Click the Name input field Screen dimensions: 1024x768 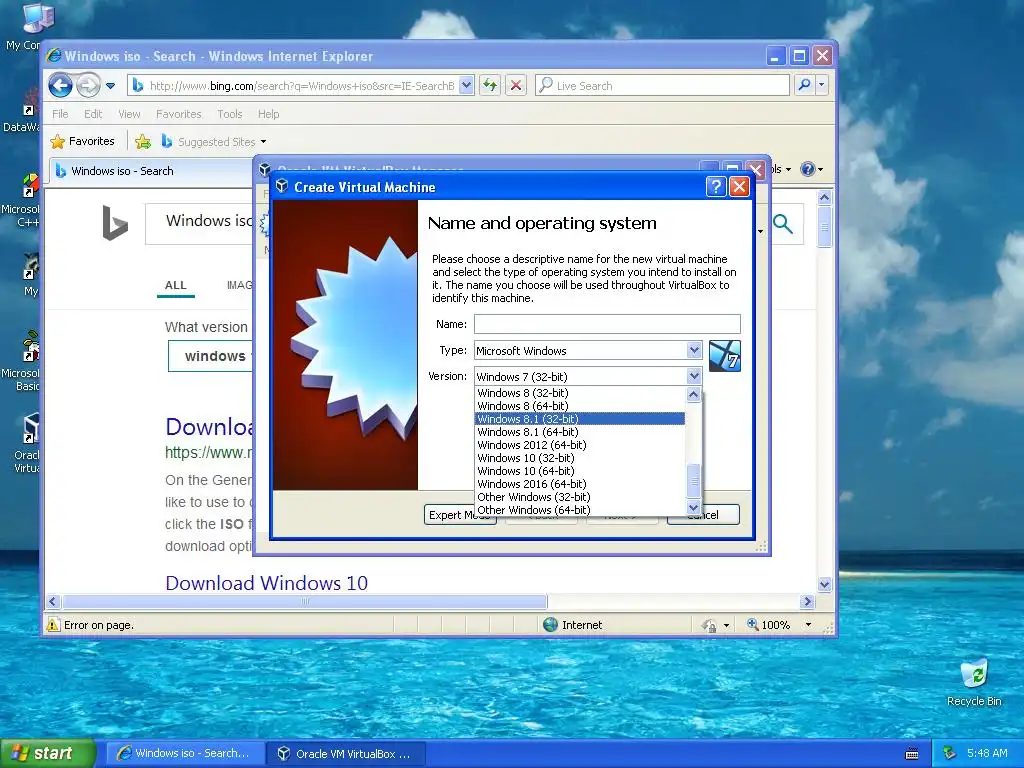pos(607,324)
